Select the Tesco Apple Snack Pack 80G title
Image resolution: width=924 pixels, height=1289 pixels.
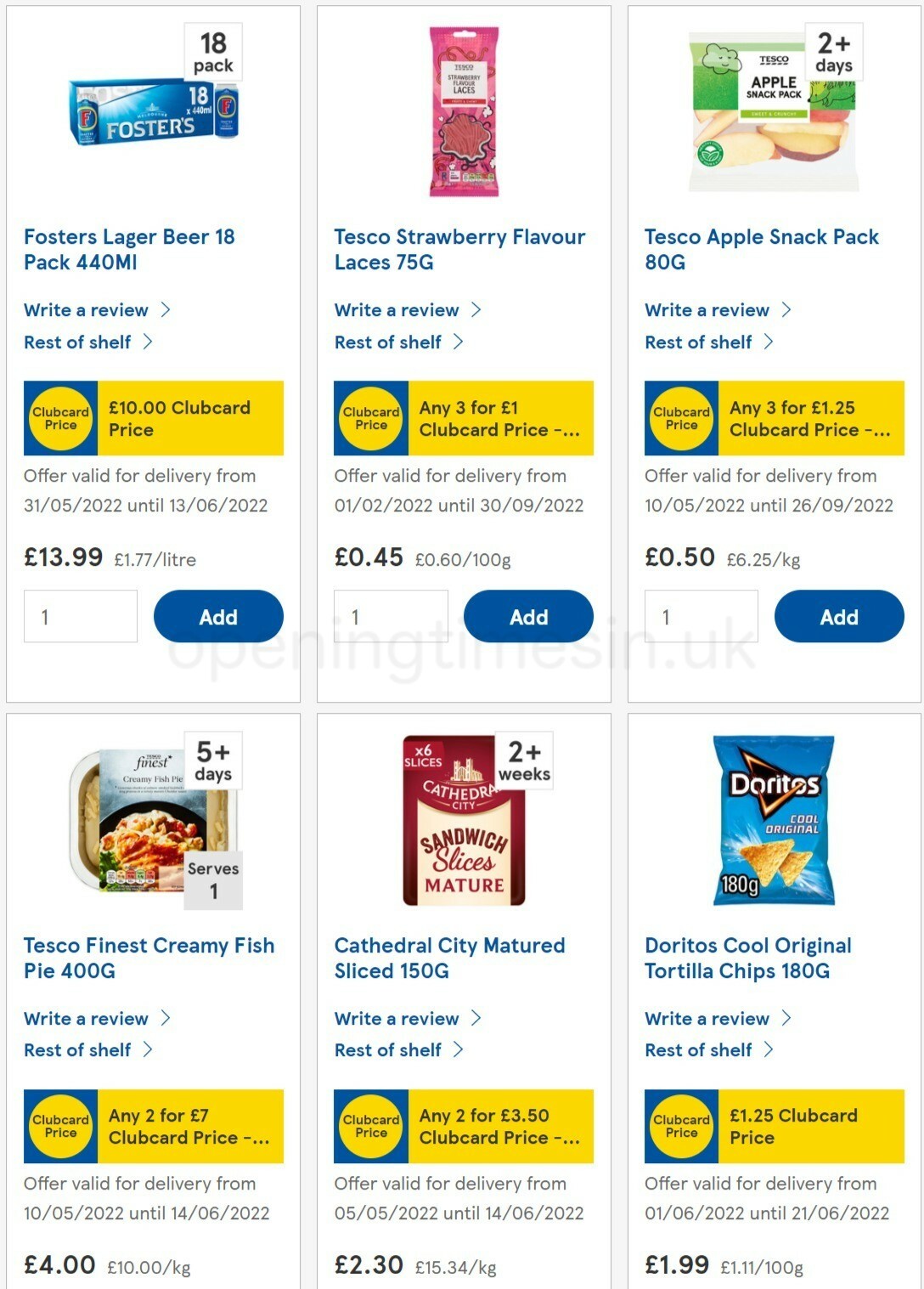(x=760, y=249)
